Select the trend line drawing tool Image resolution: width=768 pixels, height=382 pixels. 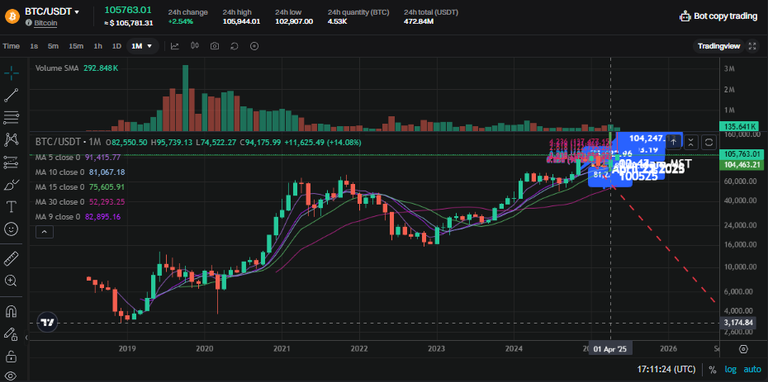11,95
